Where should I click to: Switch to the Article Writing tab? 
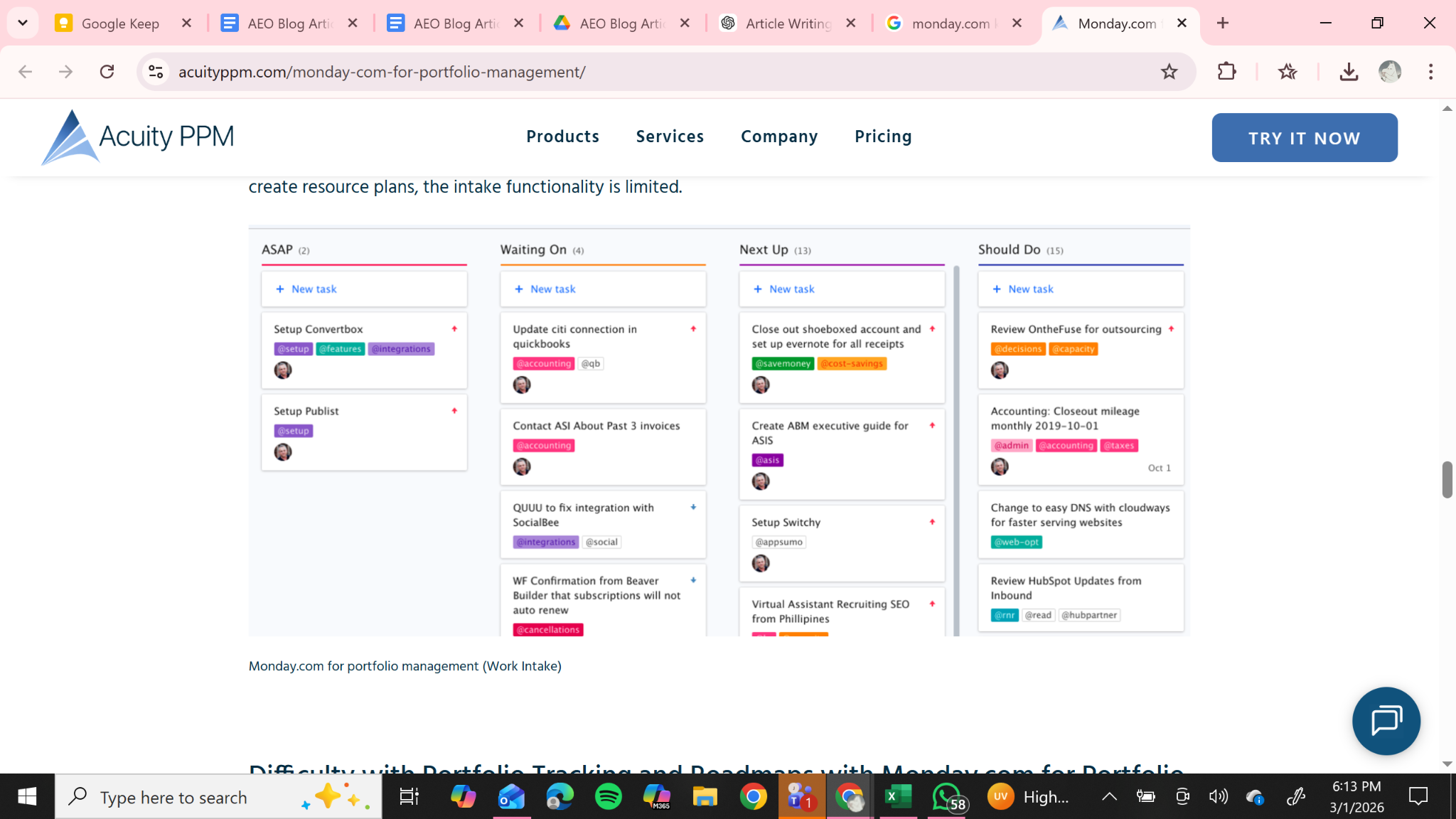tap(788, 23)
